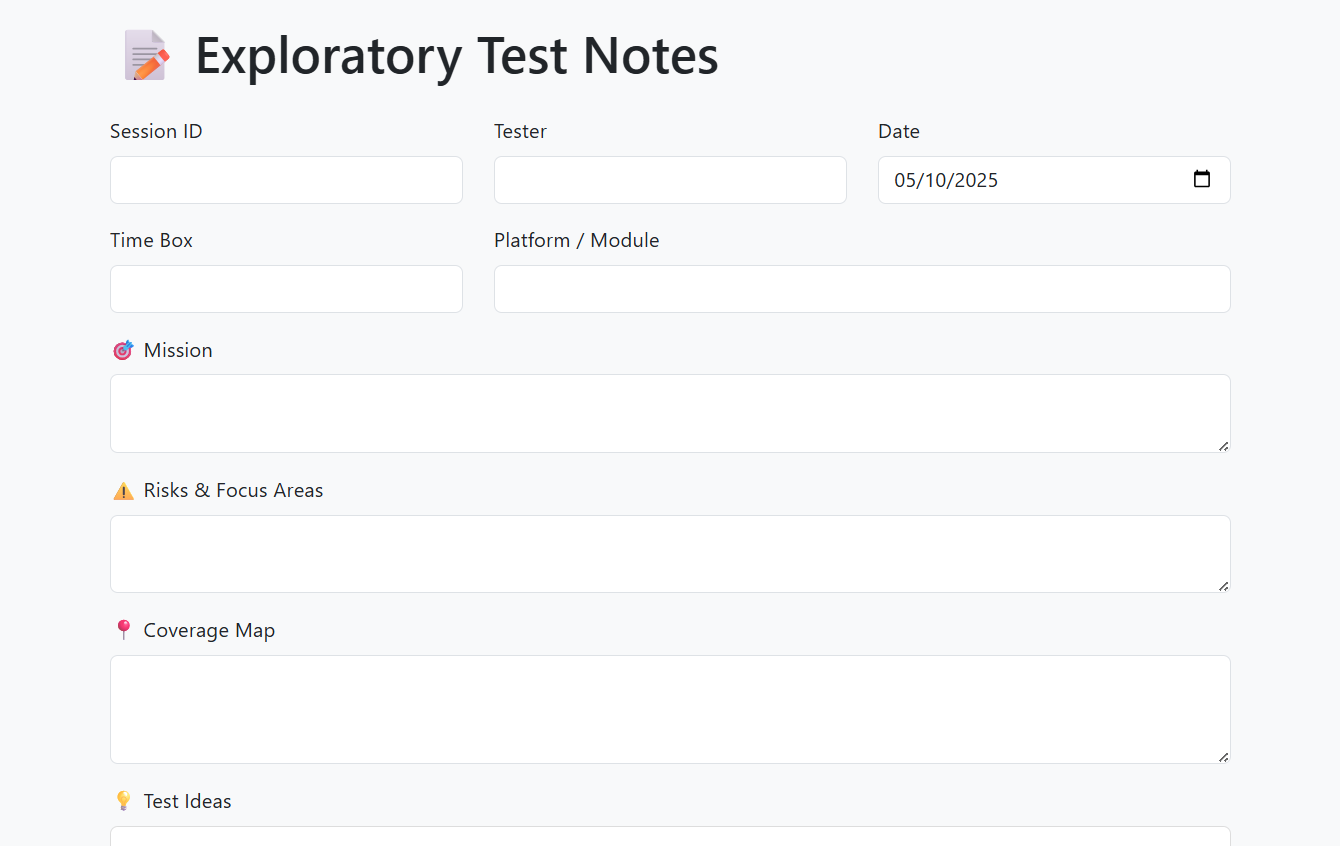Select the Session ID input field
The height and width of the screenshot is (846, 1340).
click(x=286, y=179)
